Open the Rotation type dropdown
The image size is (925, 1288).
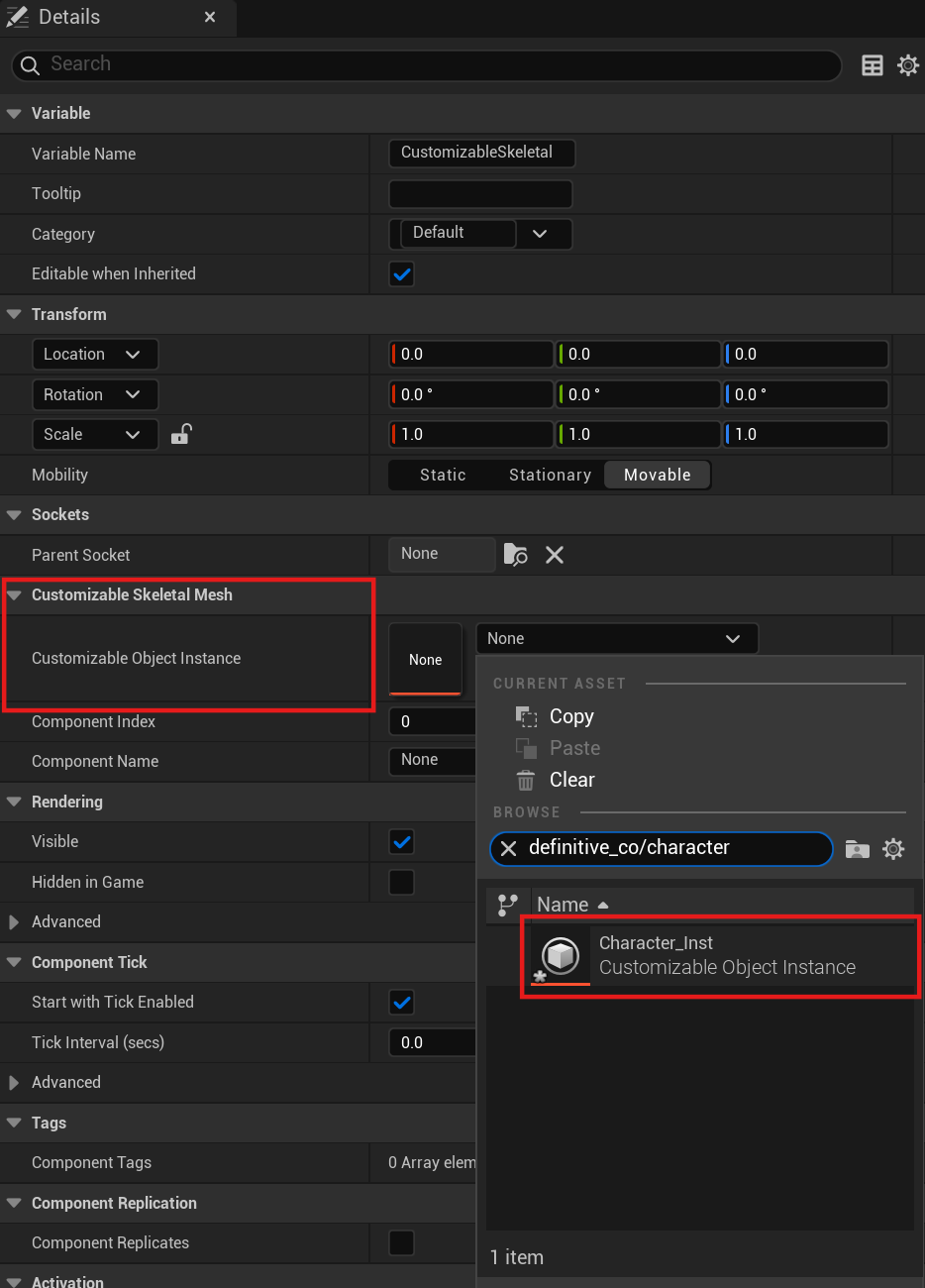click(95, 394)
